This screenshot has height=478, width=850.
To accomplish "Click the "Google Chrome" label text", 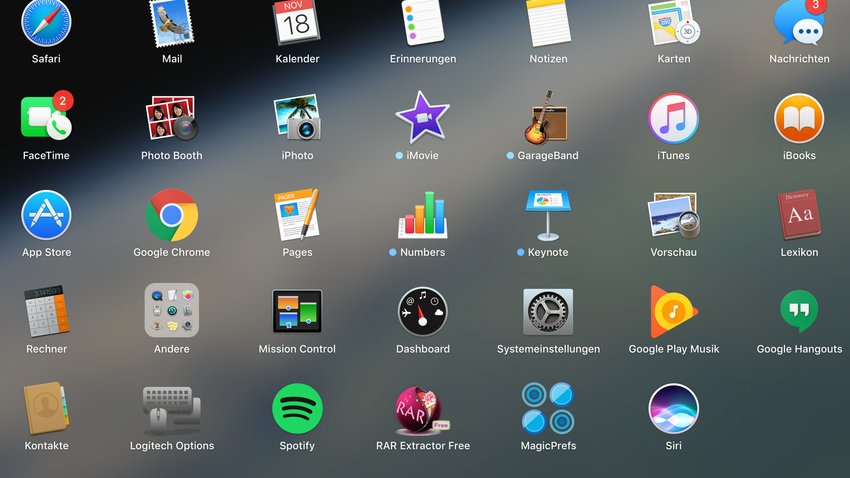I will click(172, 252).
